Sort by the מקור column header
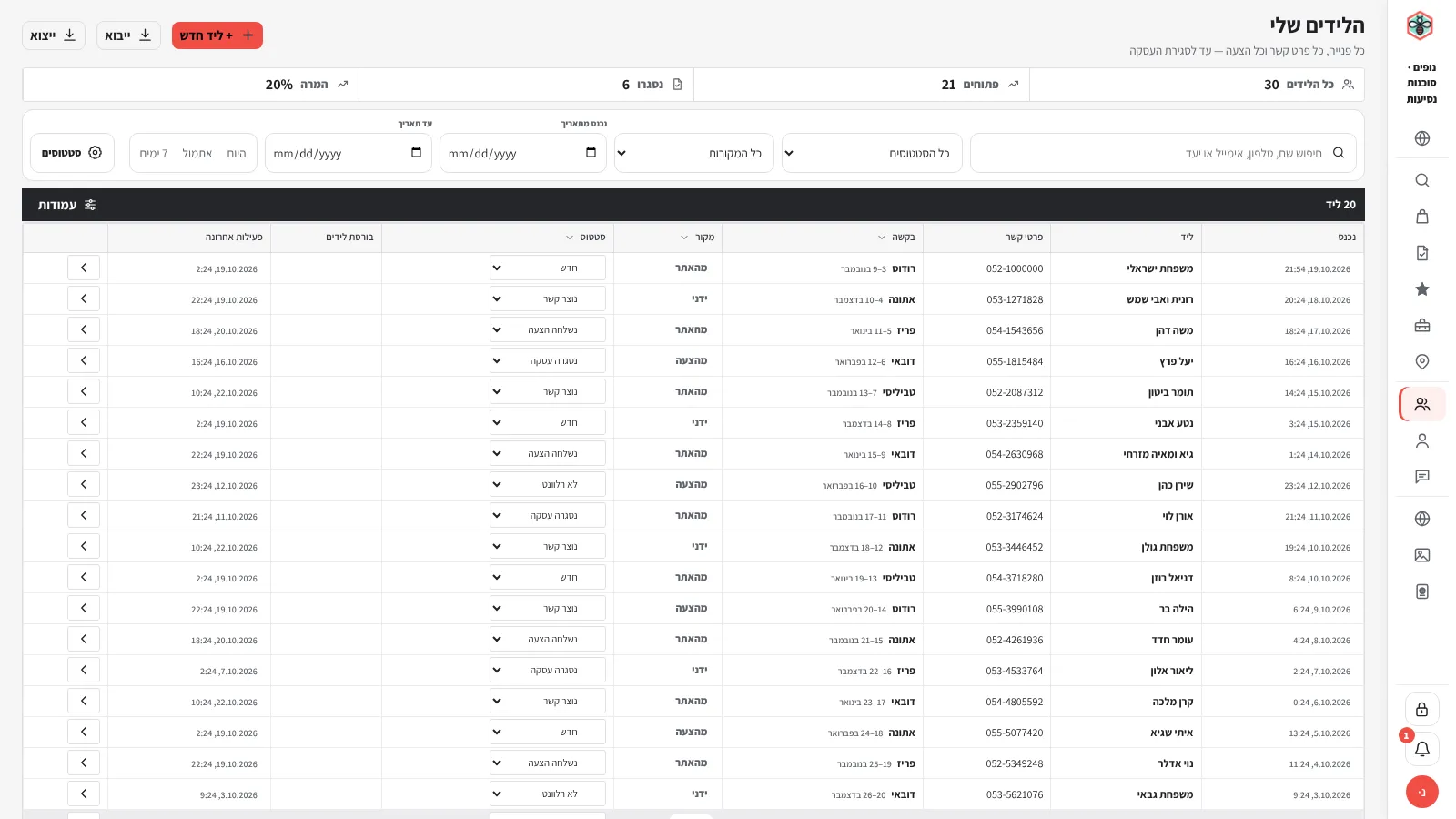Screen dimensions: 1456x819 (698, 237)
